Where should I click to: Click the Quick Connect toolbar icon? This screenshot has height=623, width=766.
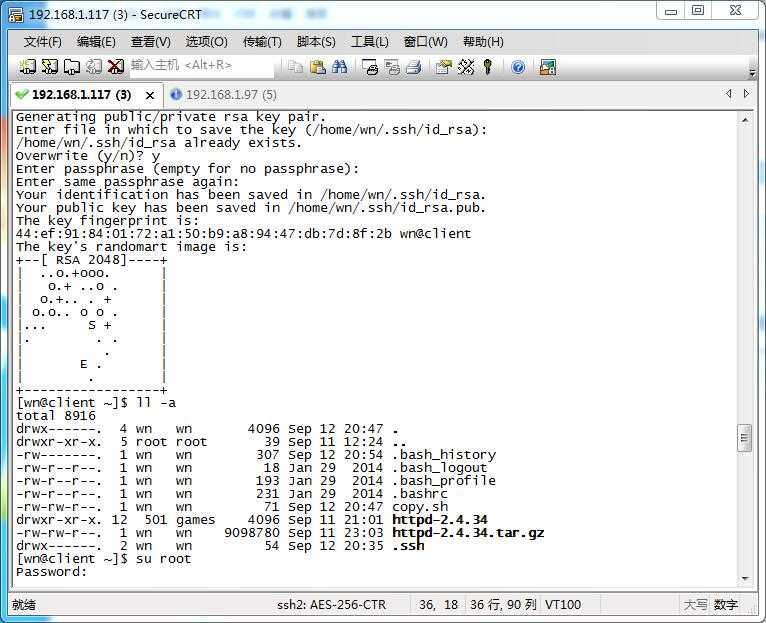click(50, 66)
